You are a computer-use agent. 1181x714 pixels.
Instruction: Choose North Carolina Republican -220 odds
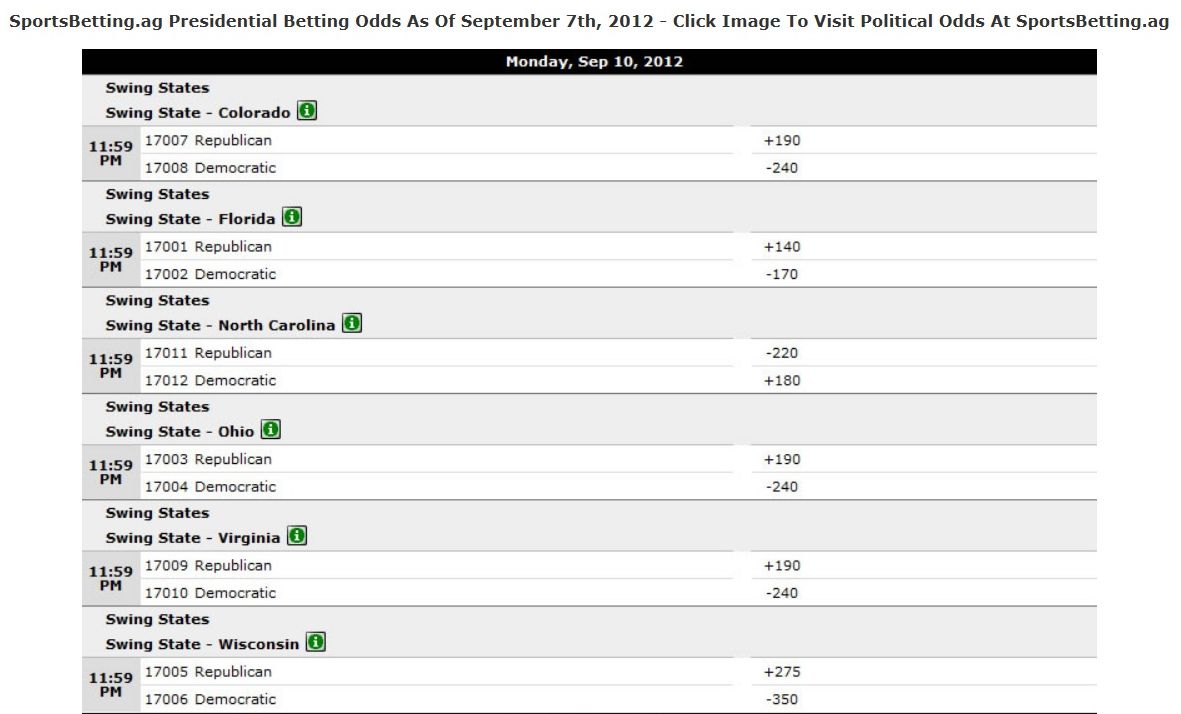point(782,352)
